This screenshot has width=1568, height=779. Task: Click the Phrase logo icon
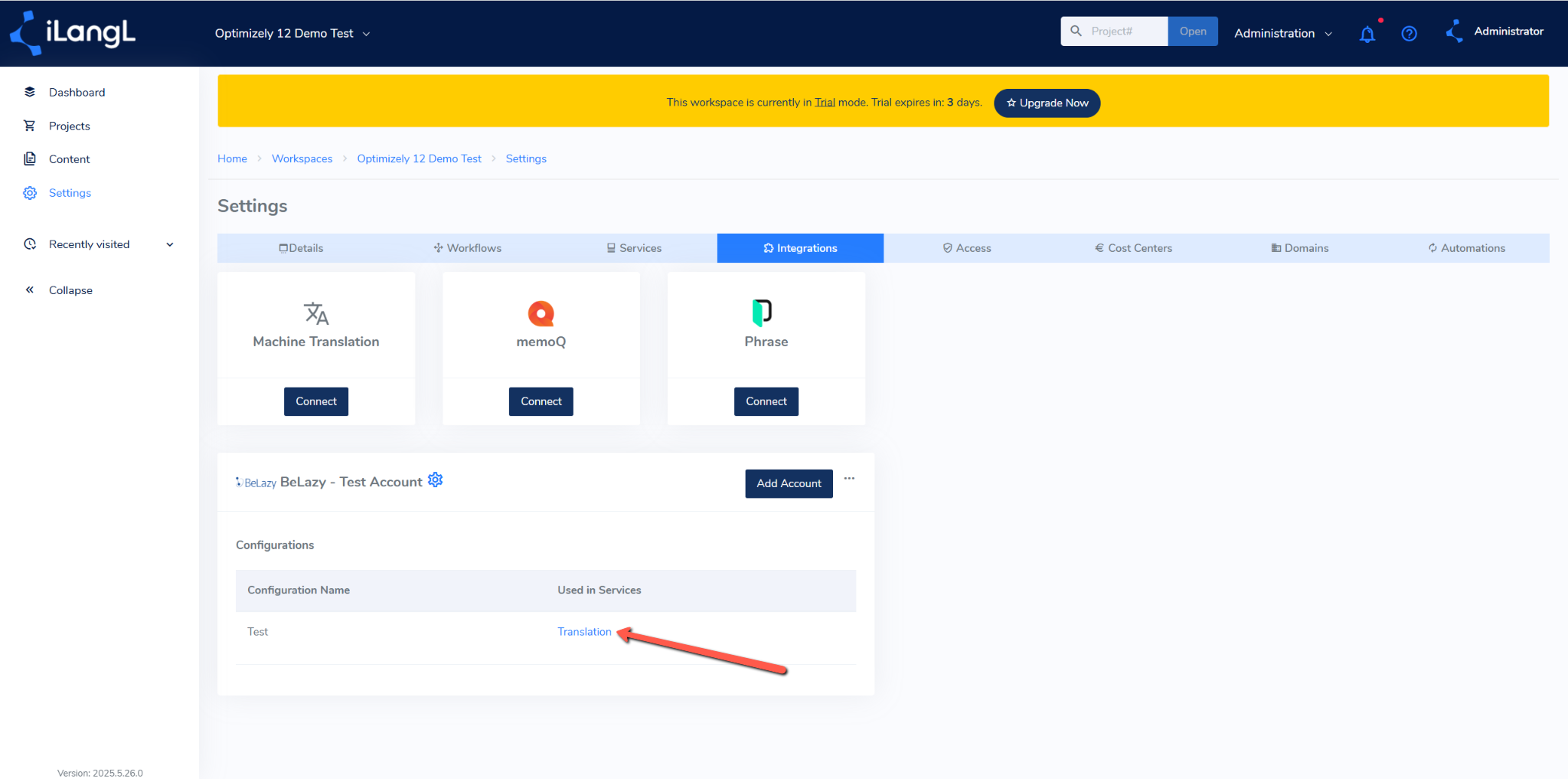[x=763, y=313]
